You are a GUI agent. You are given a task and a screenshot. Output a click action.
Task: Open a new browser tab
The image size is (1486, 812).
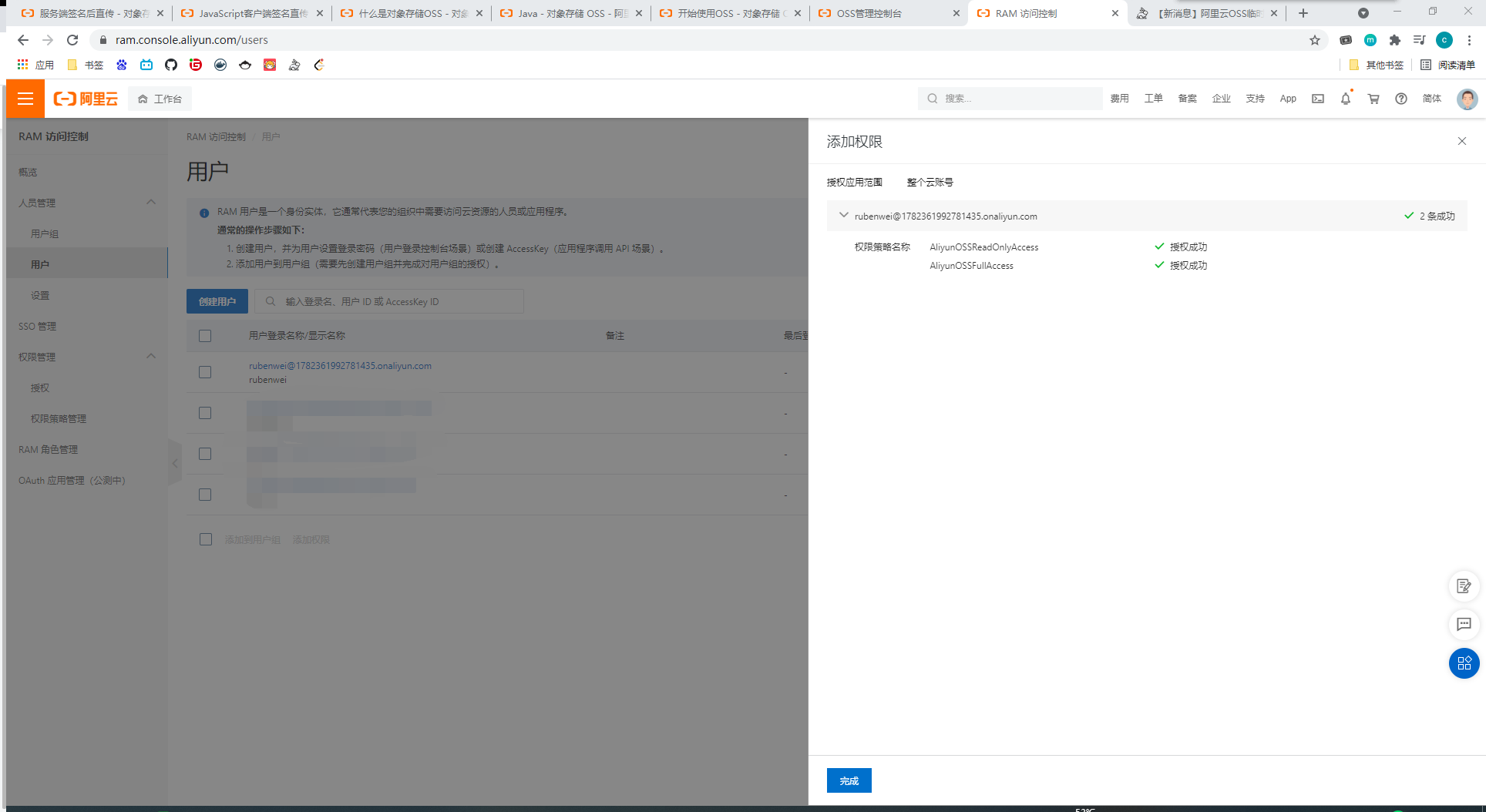(1303, 13)
